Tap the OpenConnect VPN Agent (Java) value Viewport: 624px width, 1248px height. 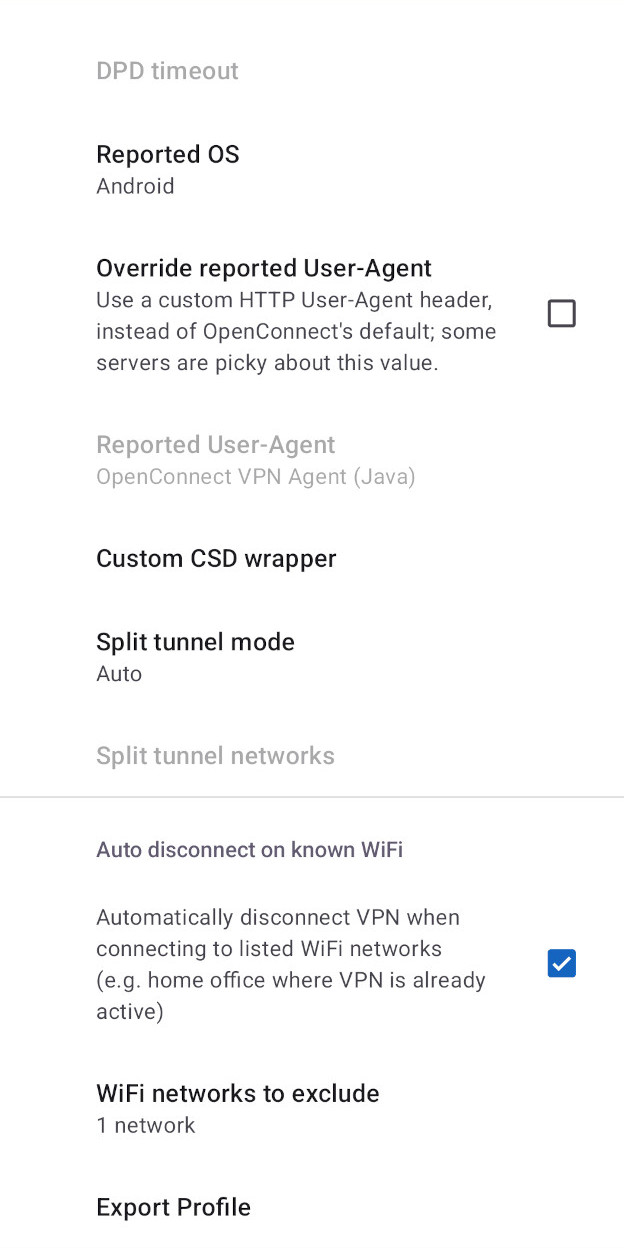pyautogui.click(x=255, y=477)
